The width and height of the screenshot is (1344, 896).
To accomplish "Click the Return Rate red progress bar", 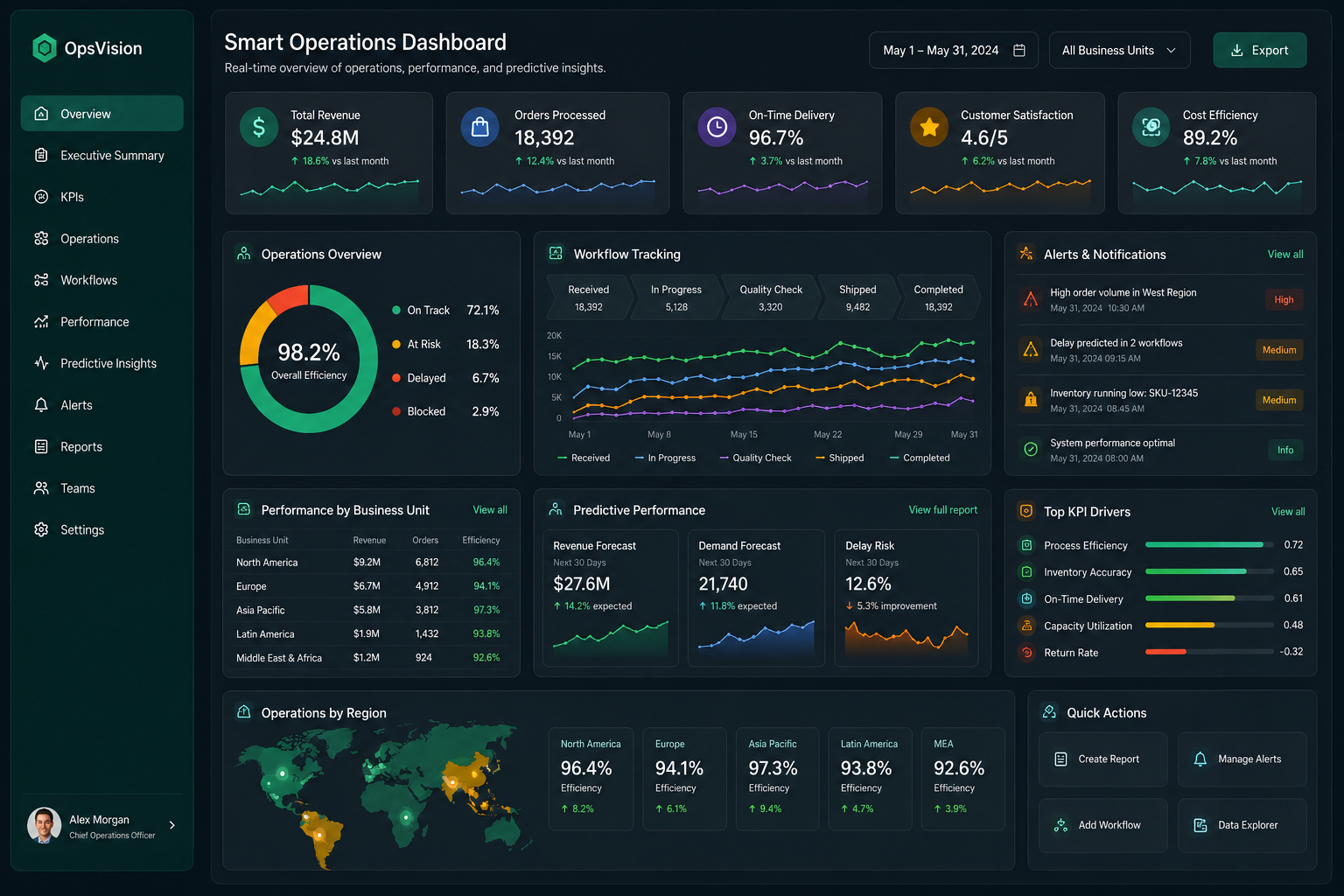I will click(x=1165, y=651).
